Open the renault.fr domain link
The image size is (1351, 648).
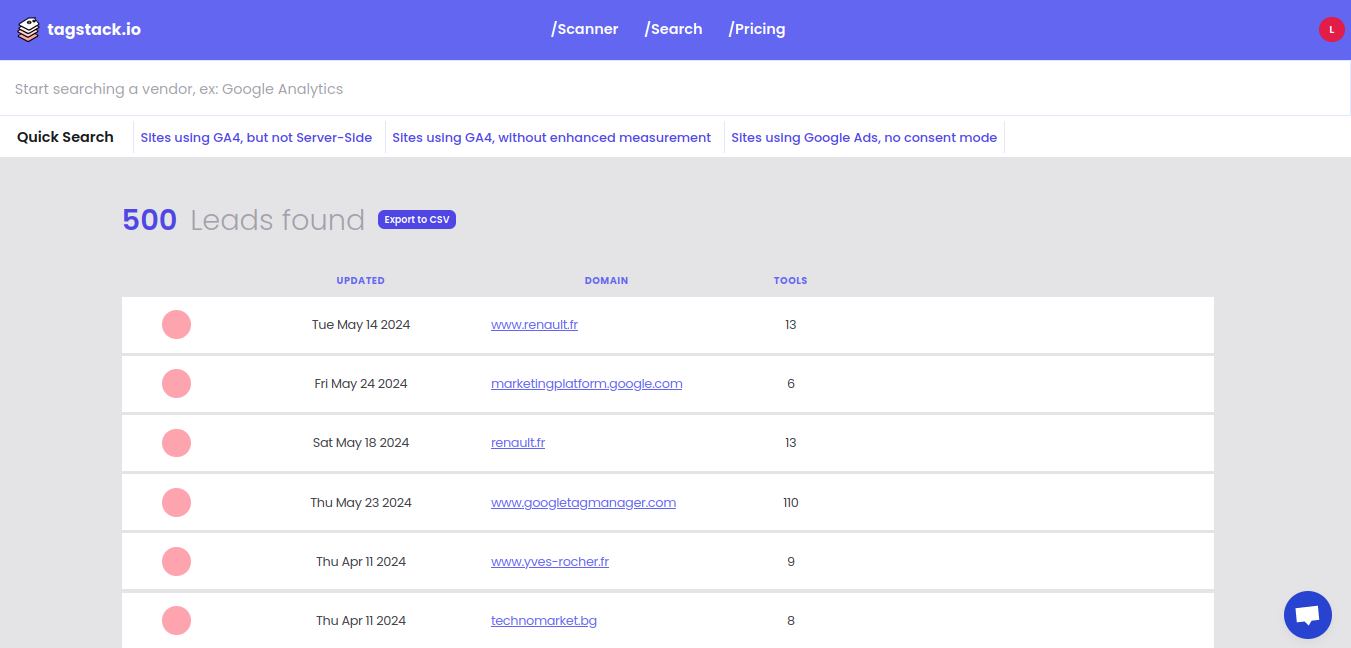tap(518, 443)
